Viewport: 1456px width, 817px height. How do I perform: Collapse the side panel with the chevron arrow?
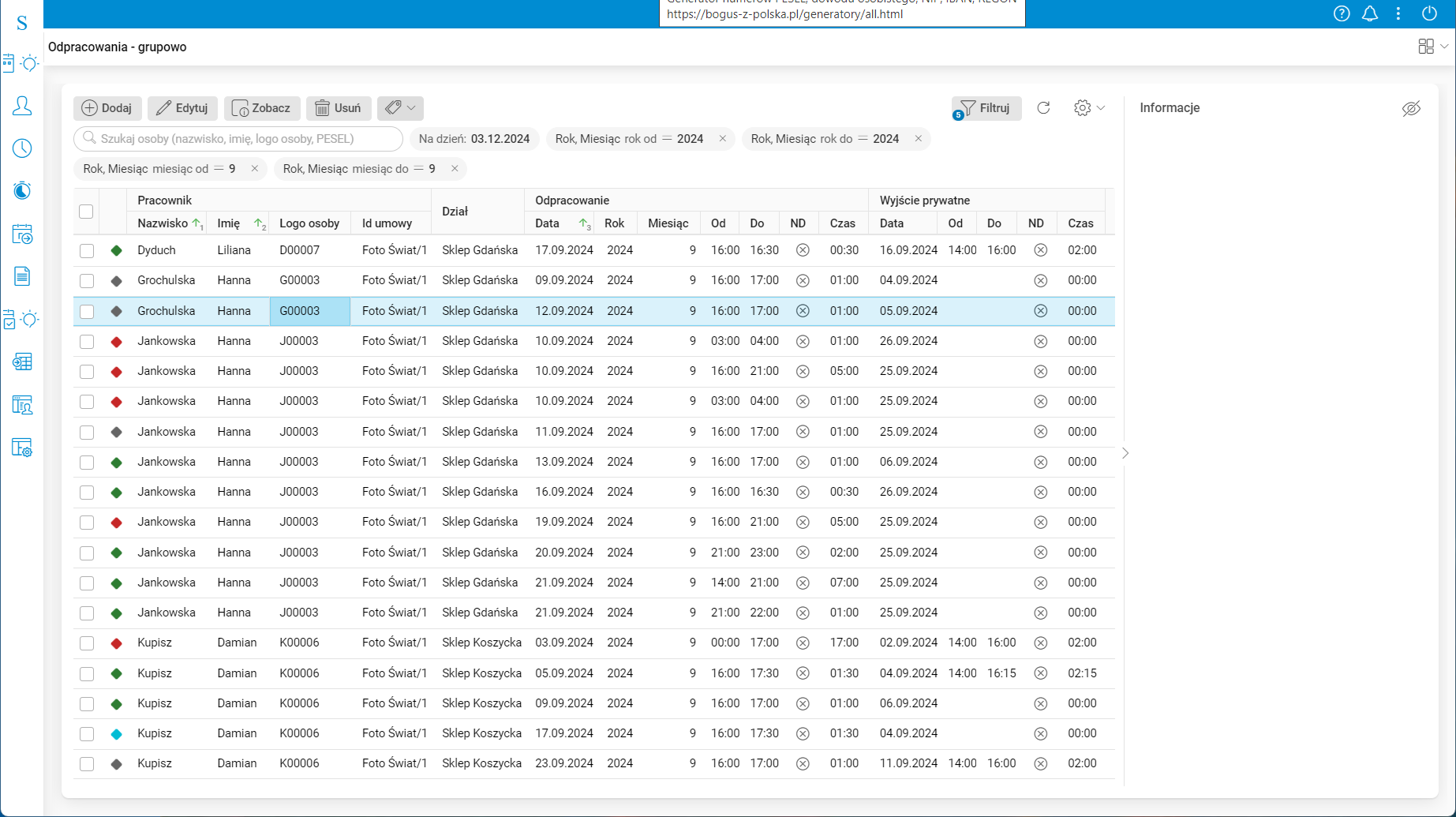pyautogui.click(x=1125, y=453)
